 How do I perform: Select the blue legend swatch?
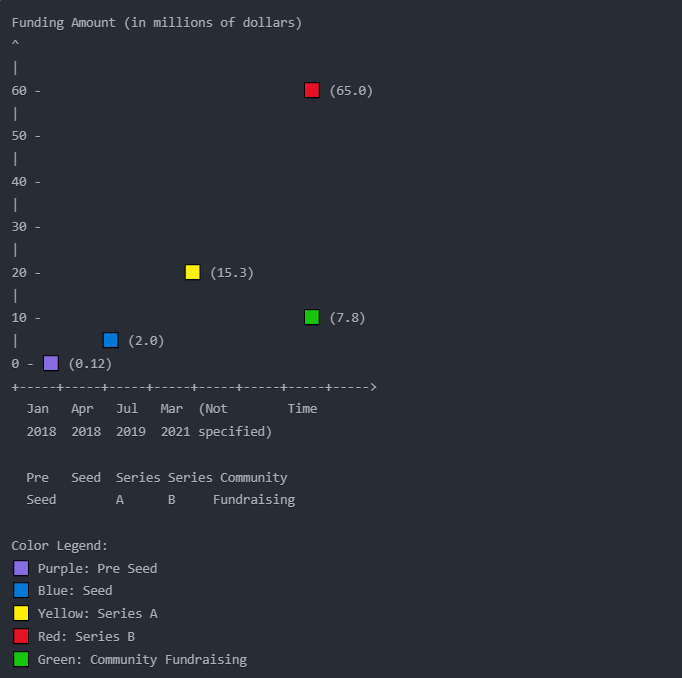click(x=21, y=590)
